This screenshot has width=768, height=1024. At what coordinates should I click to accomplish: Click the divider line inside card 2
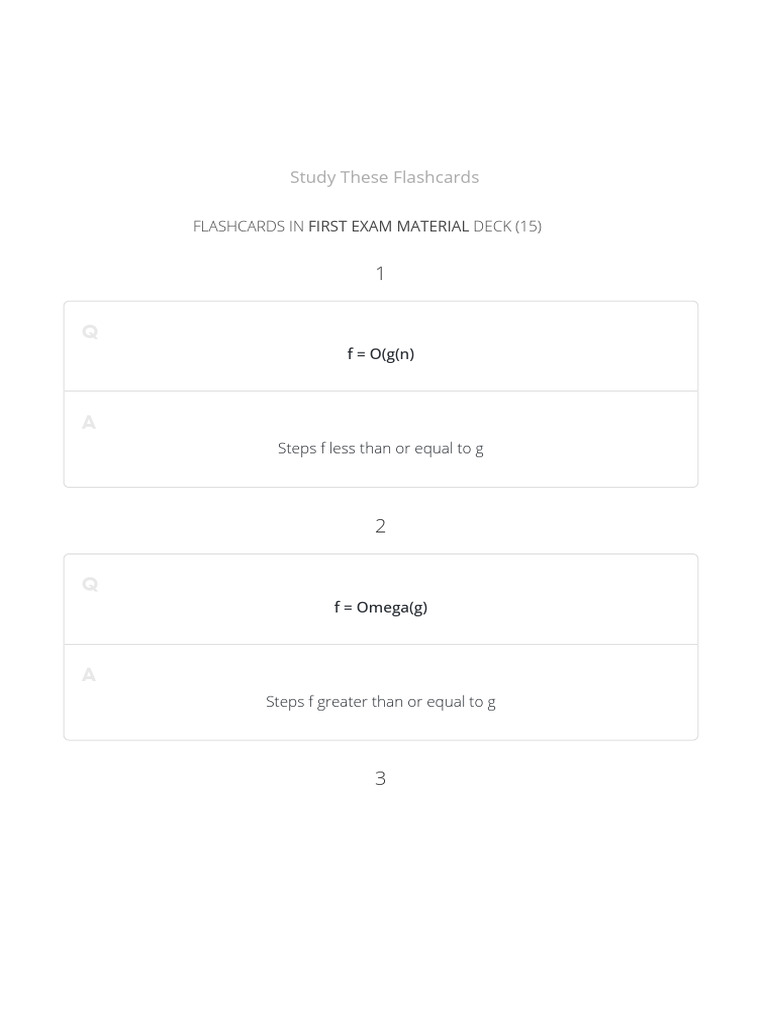coord(381,644)
